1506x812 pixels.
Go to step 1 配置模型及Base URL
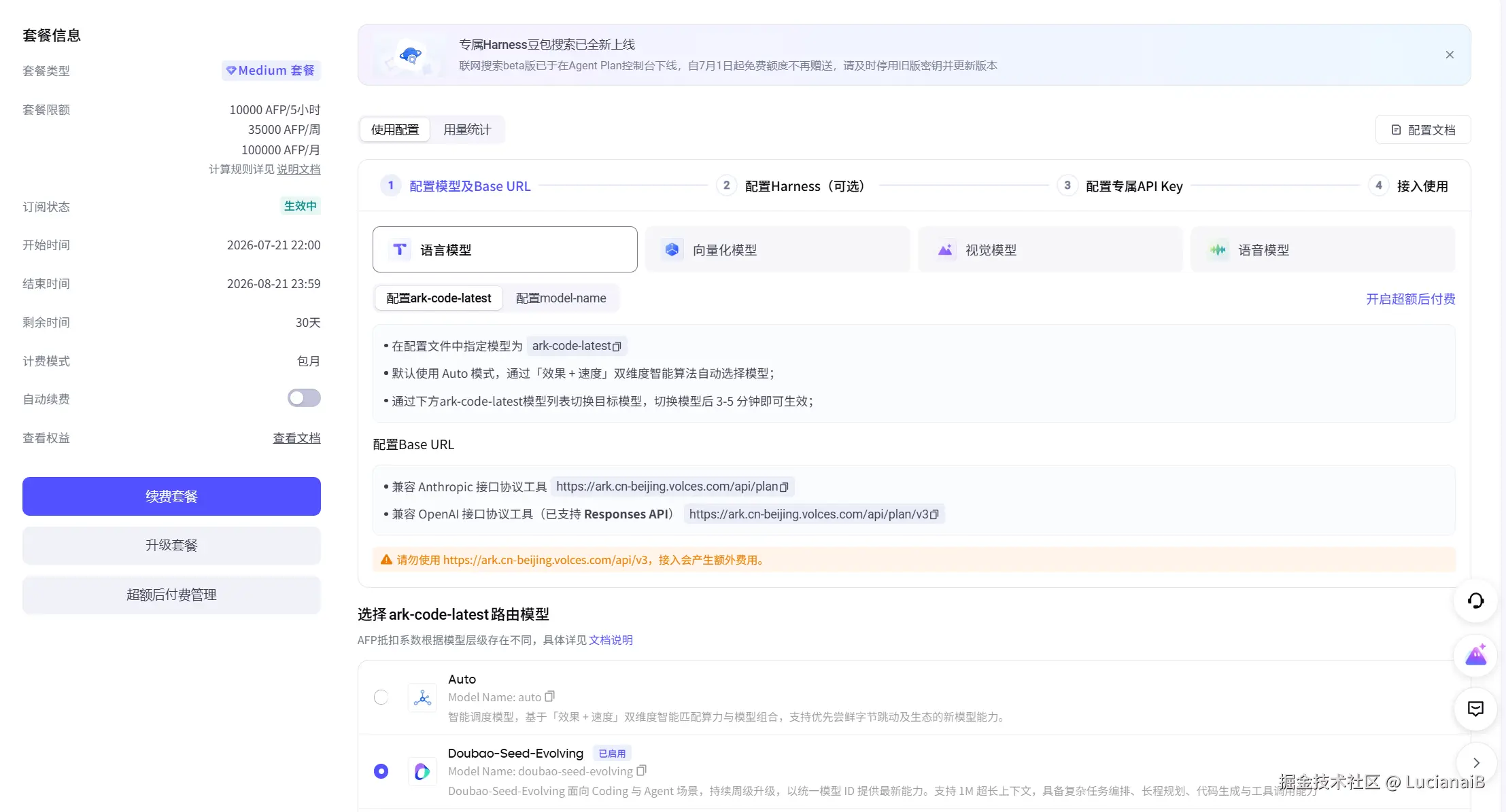coord(456,186)
